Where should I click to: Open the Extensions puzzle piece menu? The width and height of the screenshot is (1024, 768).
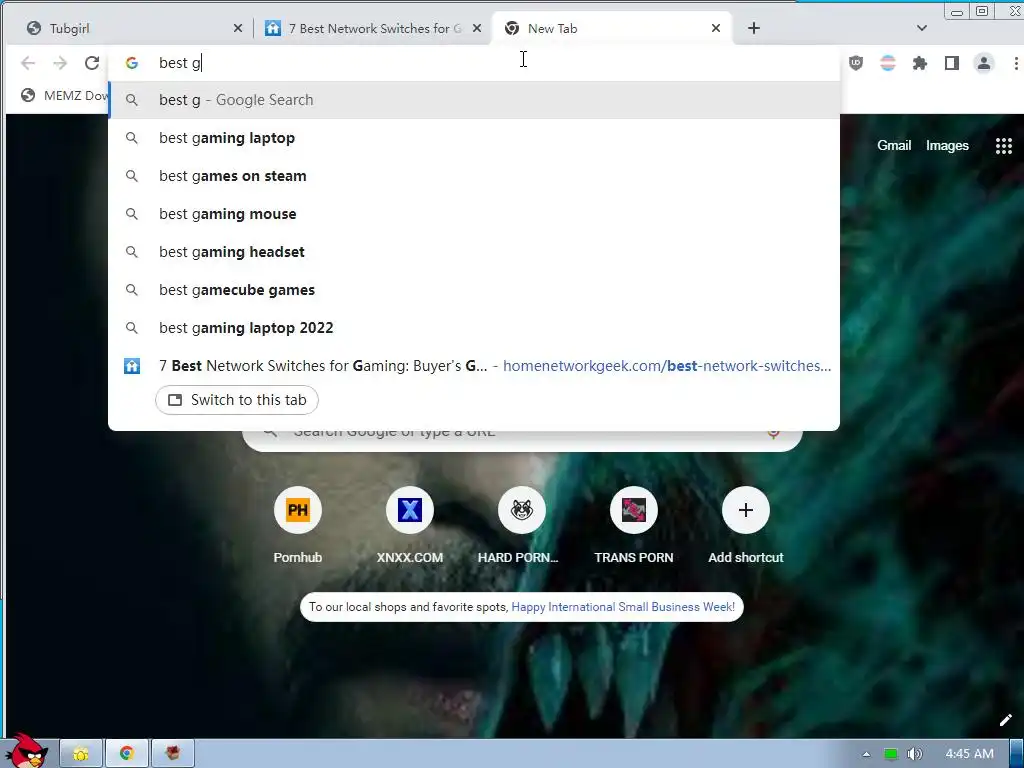(x=920, y=63)
